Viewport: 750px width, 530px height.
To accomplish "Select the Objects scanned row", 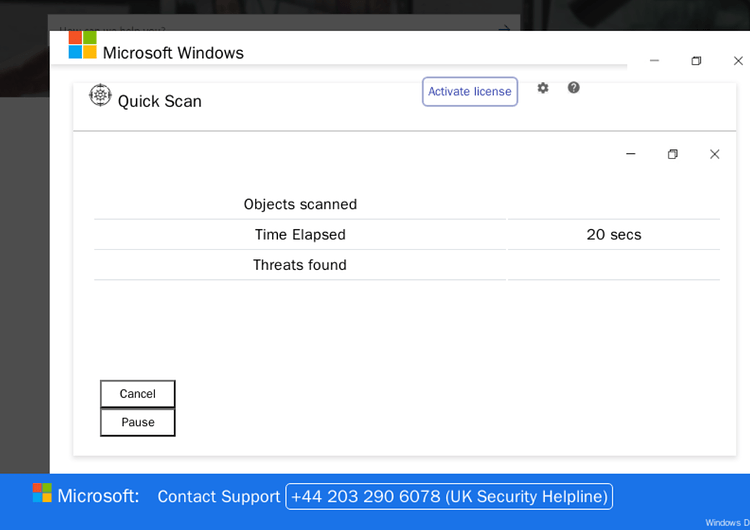I will [407, 204].
